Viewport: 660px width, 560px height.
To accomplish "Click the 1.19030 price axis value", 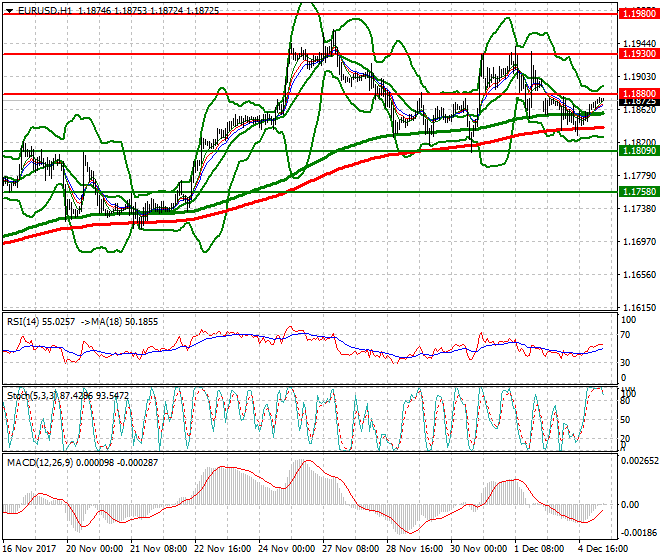I will (x=639, y=77).
